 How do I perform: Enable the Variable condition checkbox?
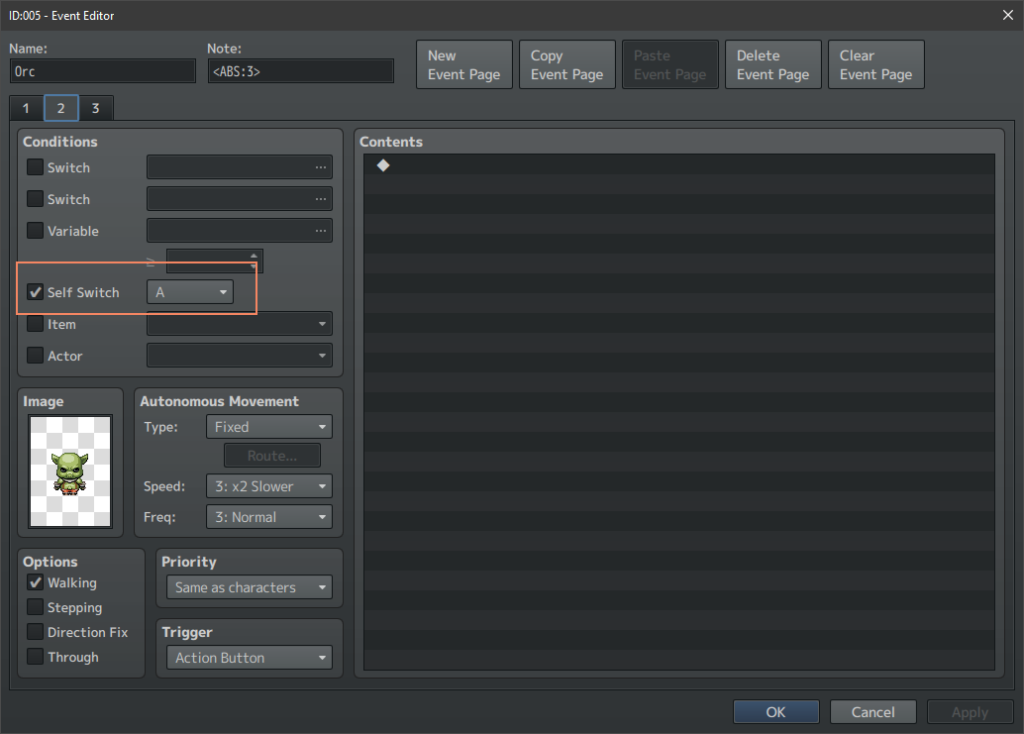tap(35, 231)
